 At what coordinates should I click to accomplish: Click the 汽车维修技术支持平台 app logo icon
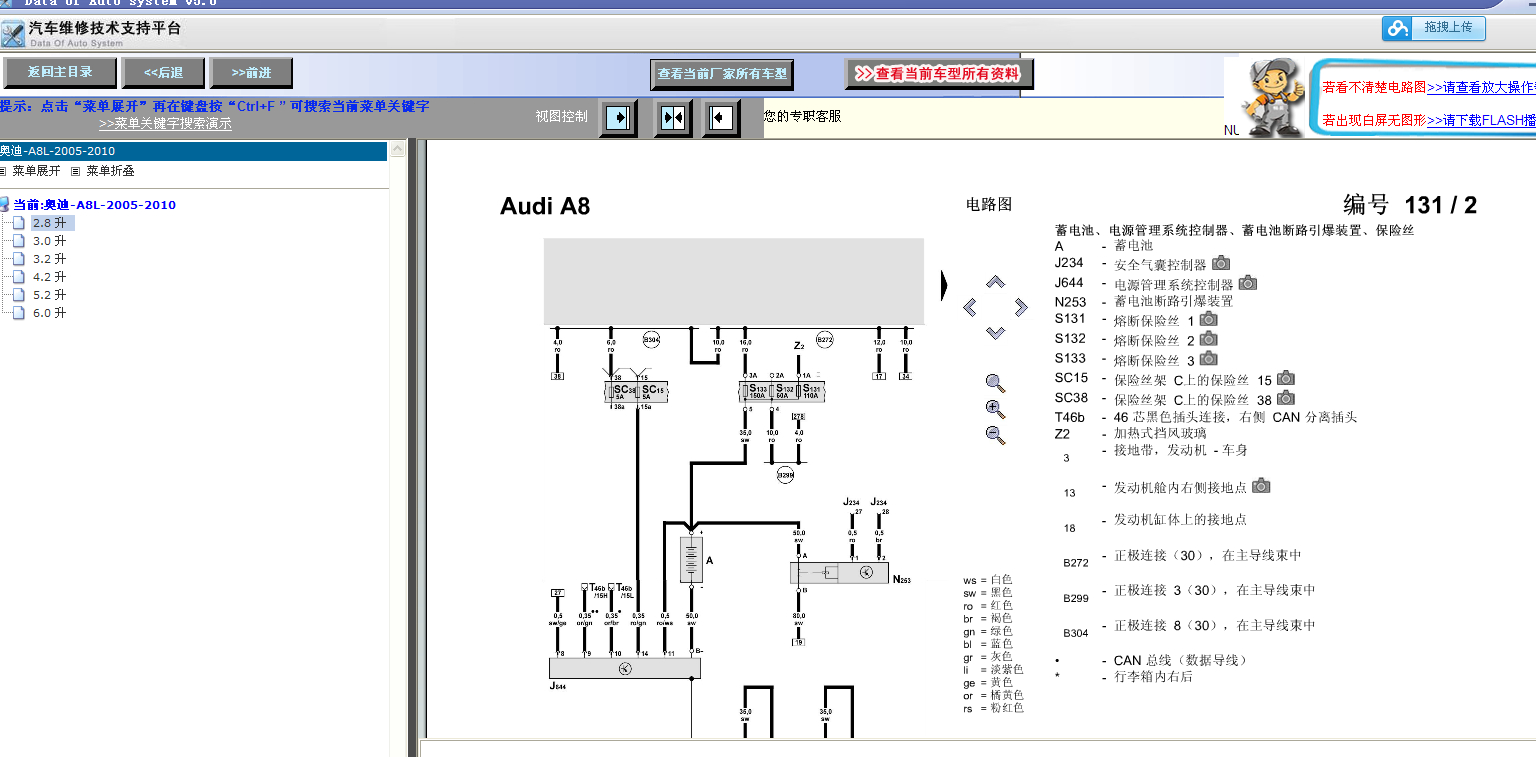point(13,34)
